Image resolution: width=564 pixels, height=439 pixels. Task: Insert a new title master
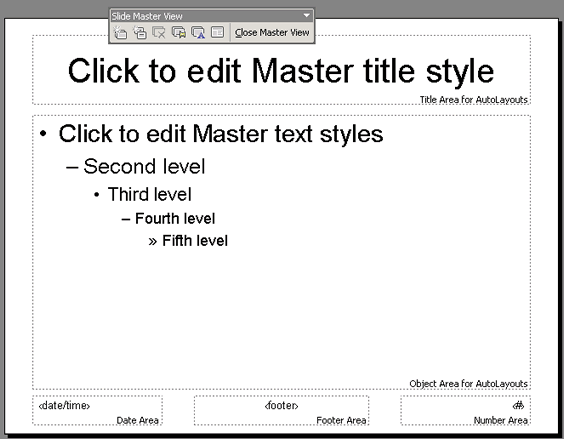coord(140,33)
